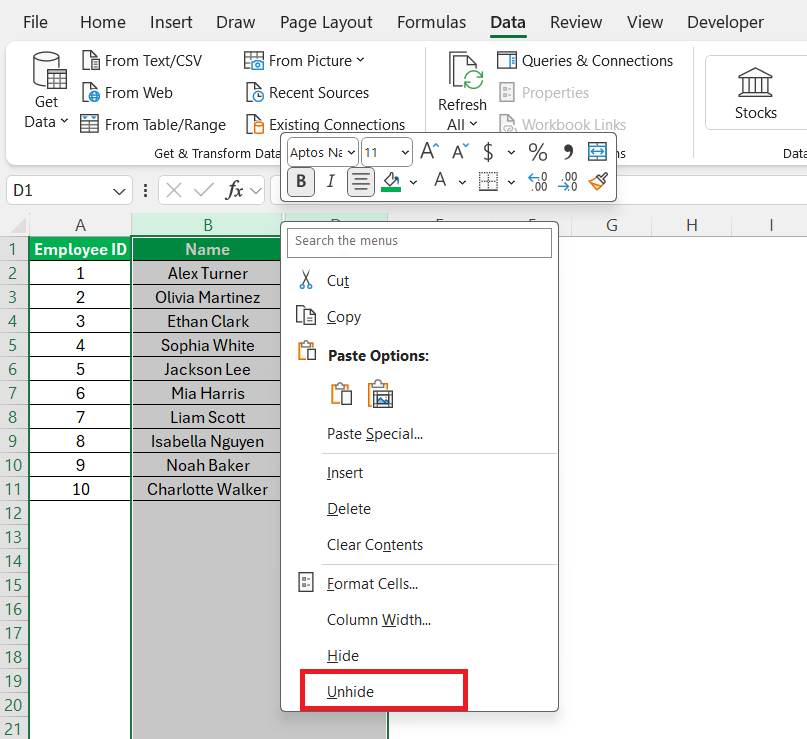Select the Stocks data type
The width and height of the screenshot is (807, 739).
point(755,93)
